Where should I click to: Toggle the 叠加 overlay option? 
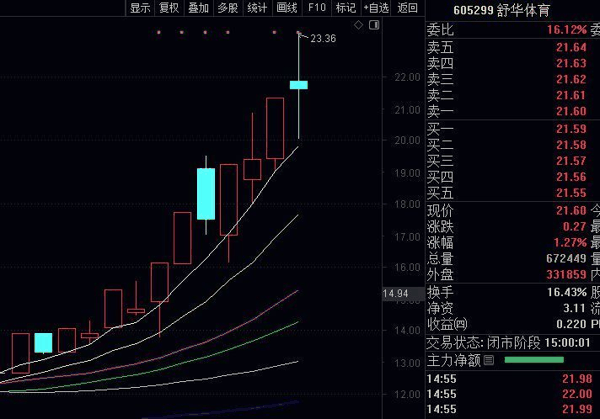tap(198, 8)
